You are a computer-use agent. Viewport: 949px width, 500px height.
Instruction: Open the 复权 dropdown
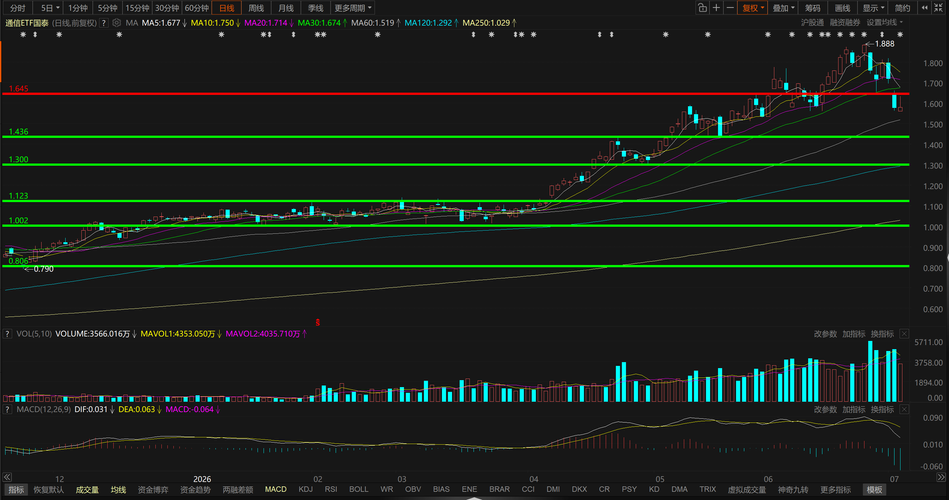[x=753, y=8]
